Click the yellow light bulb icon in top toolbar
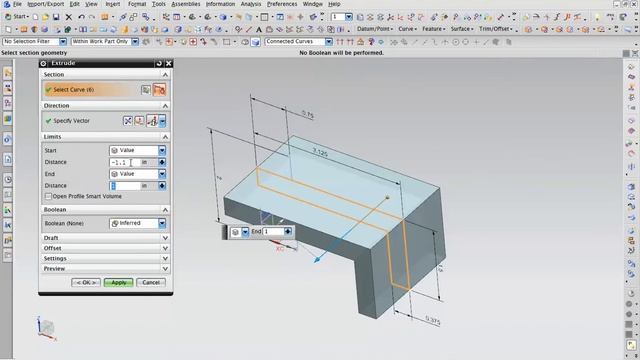This screenshot has width=640, height=360. (x=598, y=17)
